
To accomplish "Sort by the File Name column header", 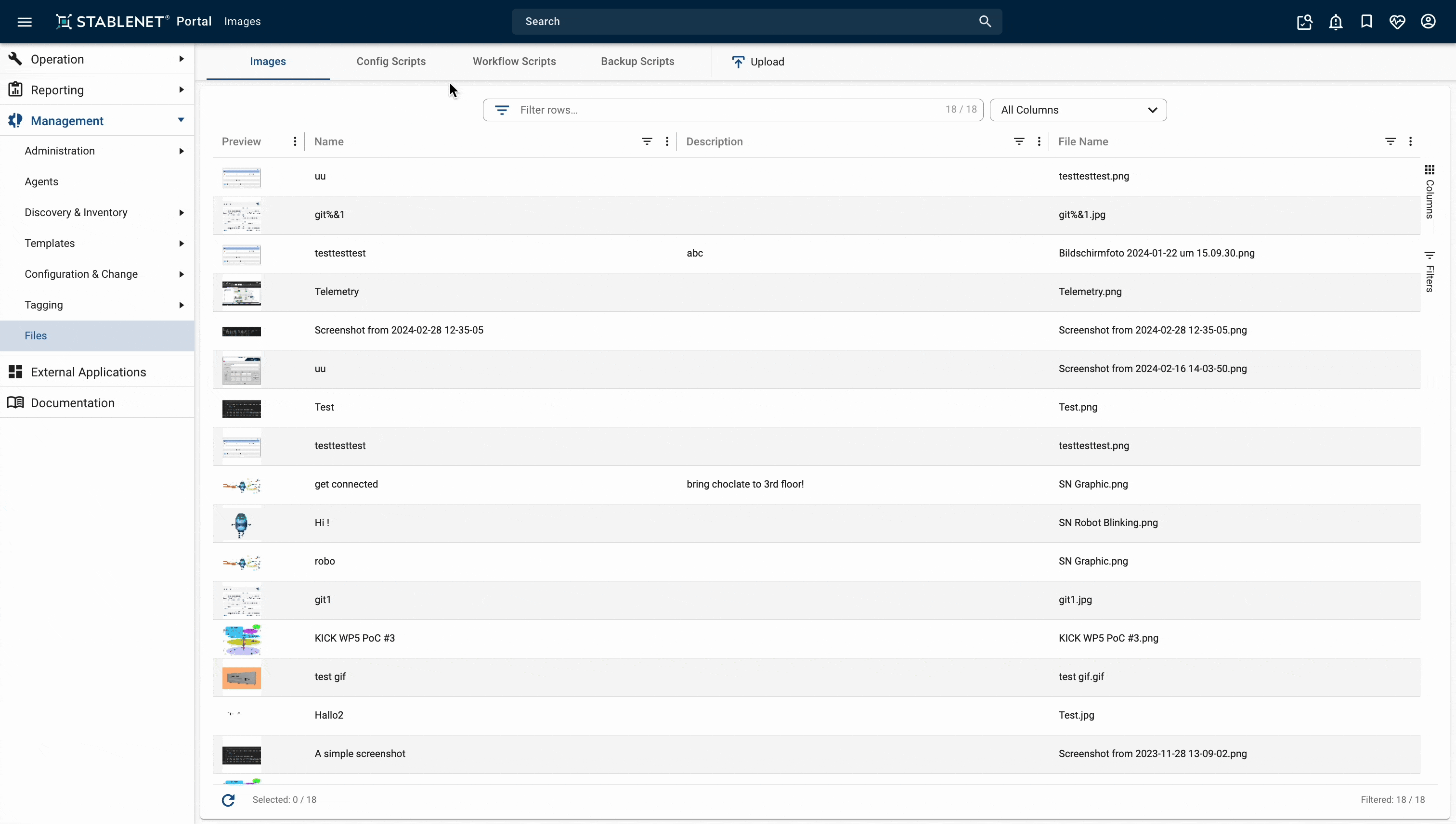I will pos(1083,142).
